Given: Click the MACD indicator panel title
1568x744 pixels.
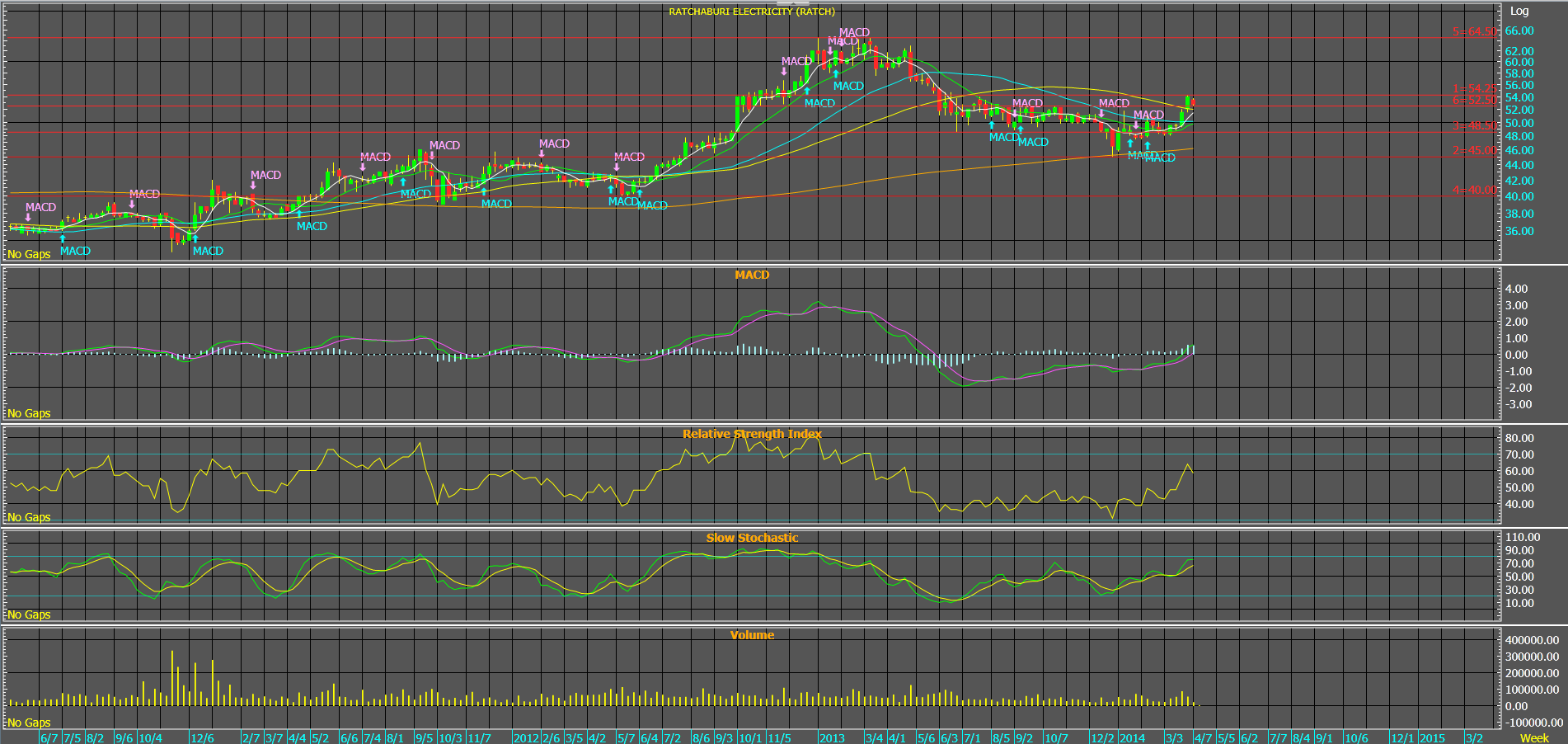Looking at the screenshot, I should click(x=752, y=275).
